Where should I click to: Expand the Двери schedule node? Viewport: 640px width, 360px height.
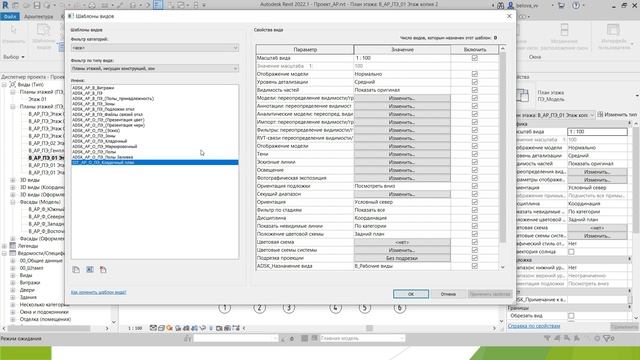pos(13,290)
